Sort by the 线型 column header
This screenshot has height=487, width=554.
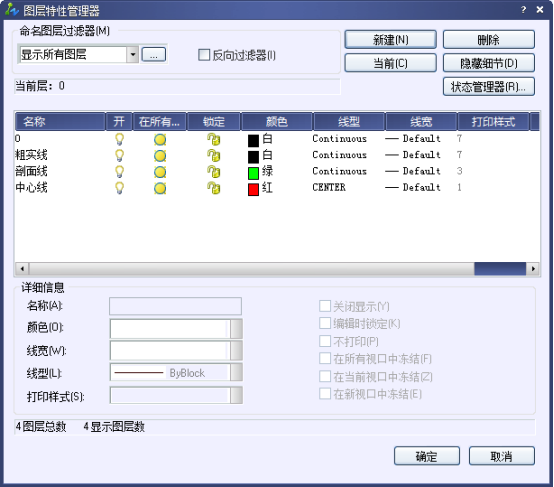[x=349, y=122]
